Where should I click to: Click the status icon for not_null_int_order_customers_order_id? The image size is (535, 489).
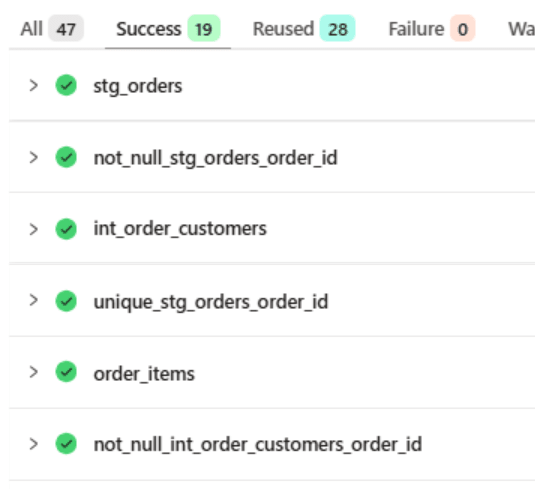(x=66, y=444)
